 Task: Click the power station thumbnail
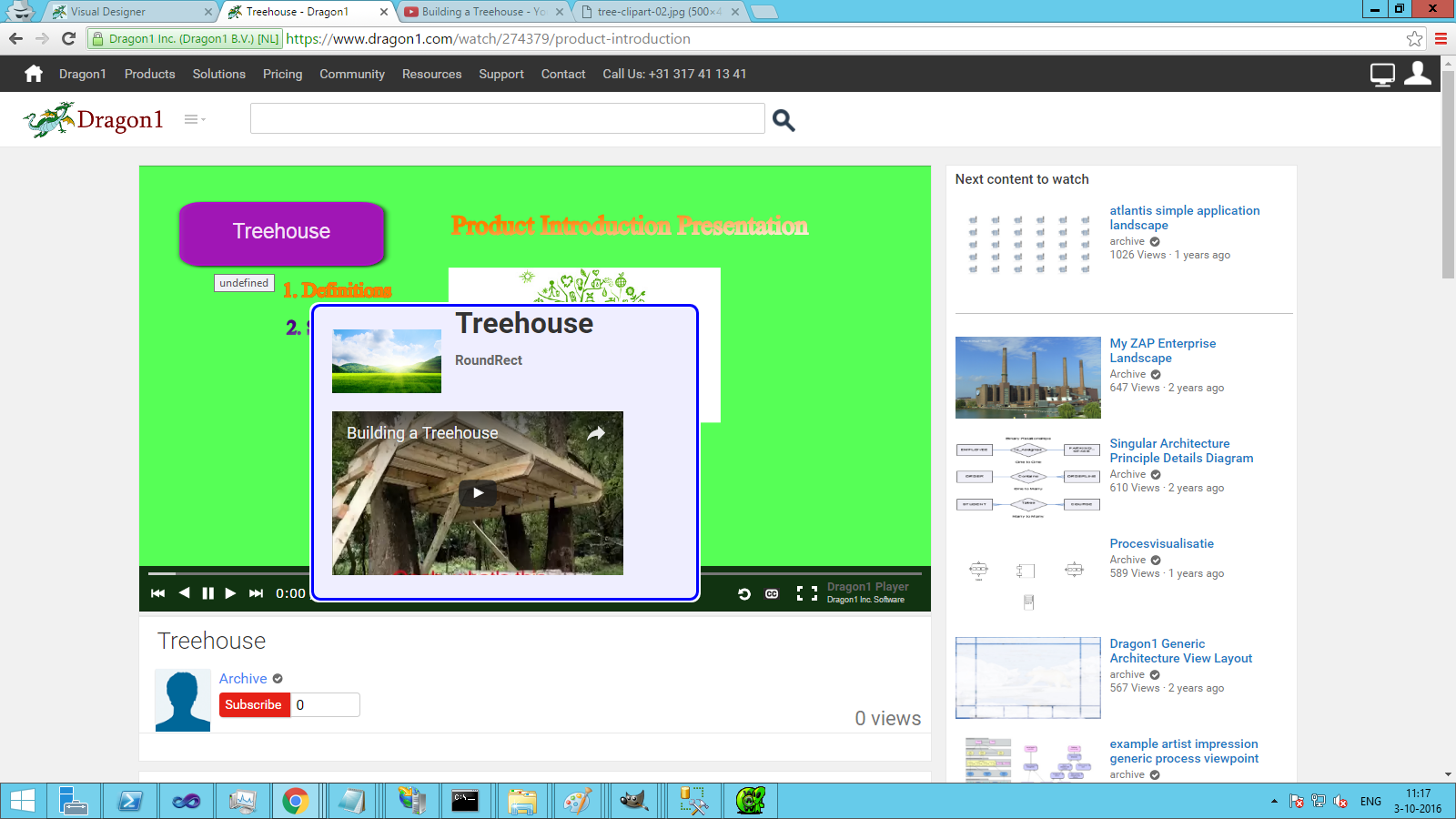tap(1028, 378)
